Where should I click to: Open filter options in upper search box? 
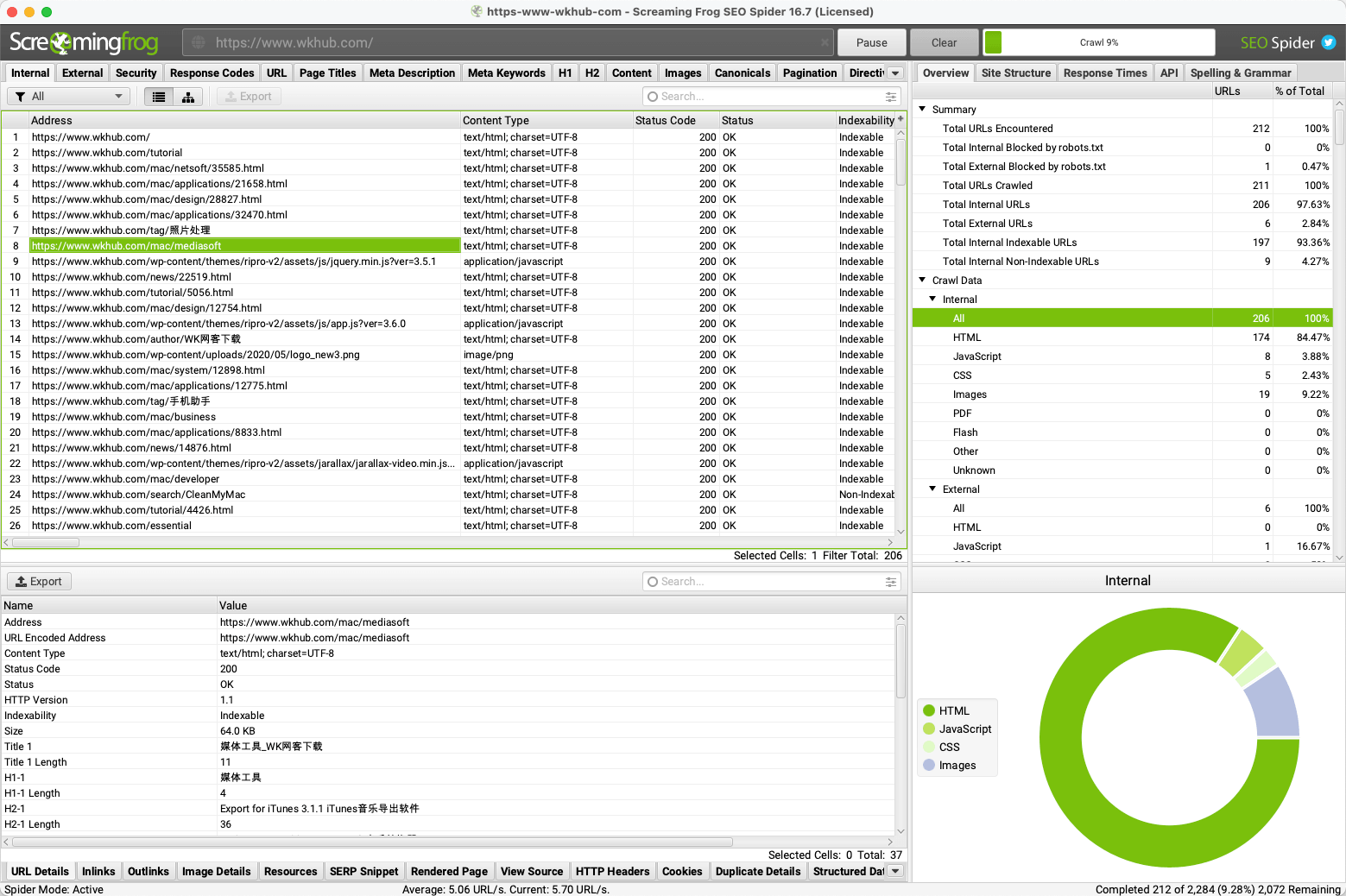pyautogui.click(x=891, y=97)
